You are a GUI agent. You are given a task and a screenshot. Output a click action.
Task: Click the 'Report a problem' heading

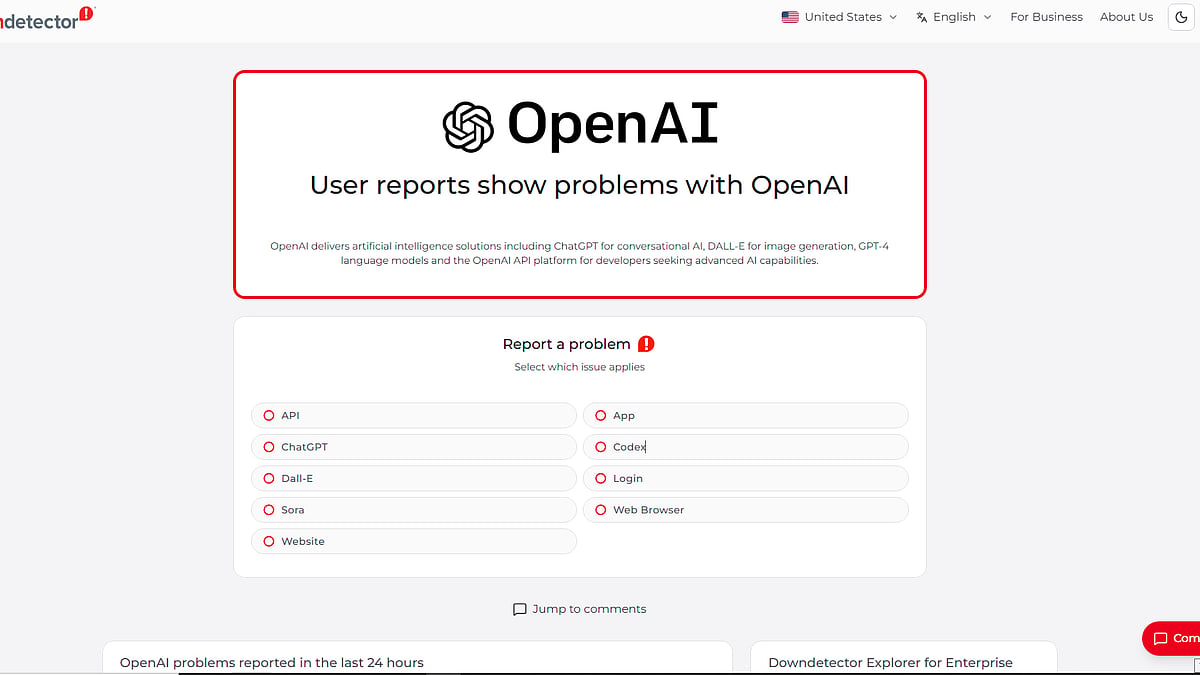(567, 344)
